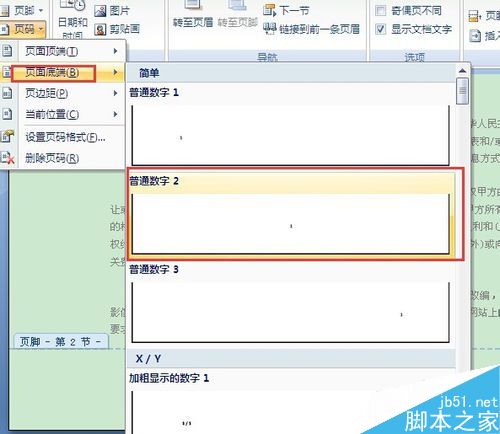Expand arrow next to 页面底端(B)

[x=115, y=72]
